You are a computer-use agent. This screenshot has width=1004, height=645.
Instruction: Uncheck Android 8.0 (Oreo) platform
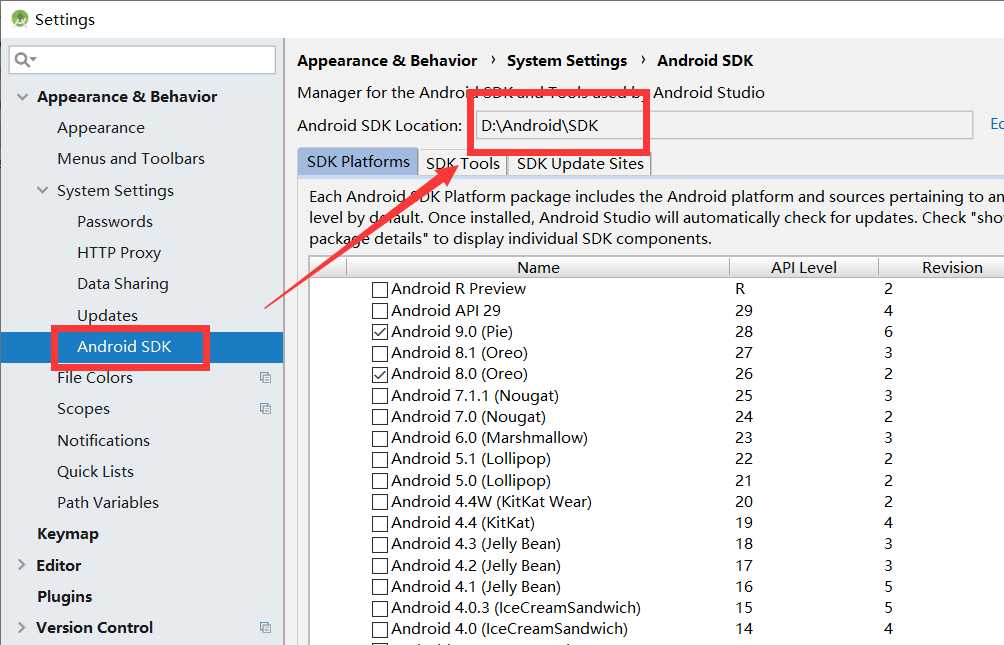(x=380, y=374)
